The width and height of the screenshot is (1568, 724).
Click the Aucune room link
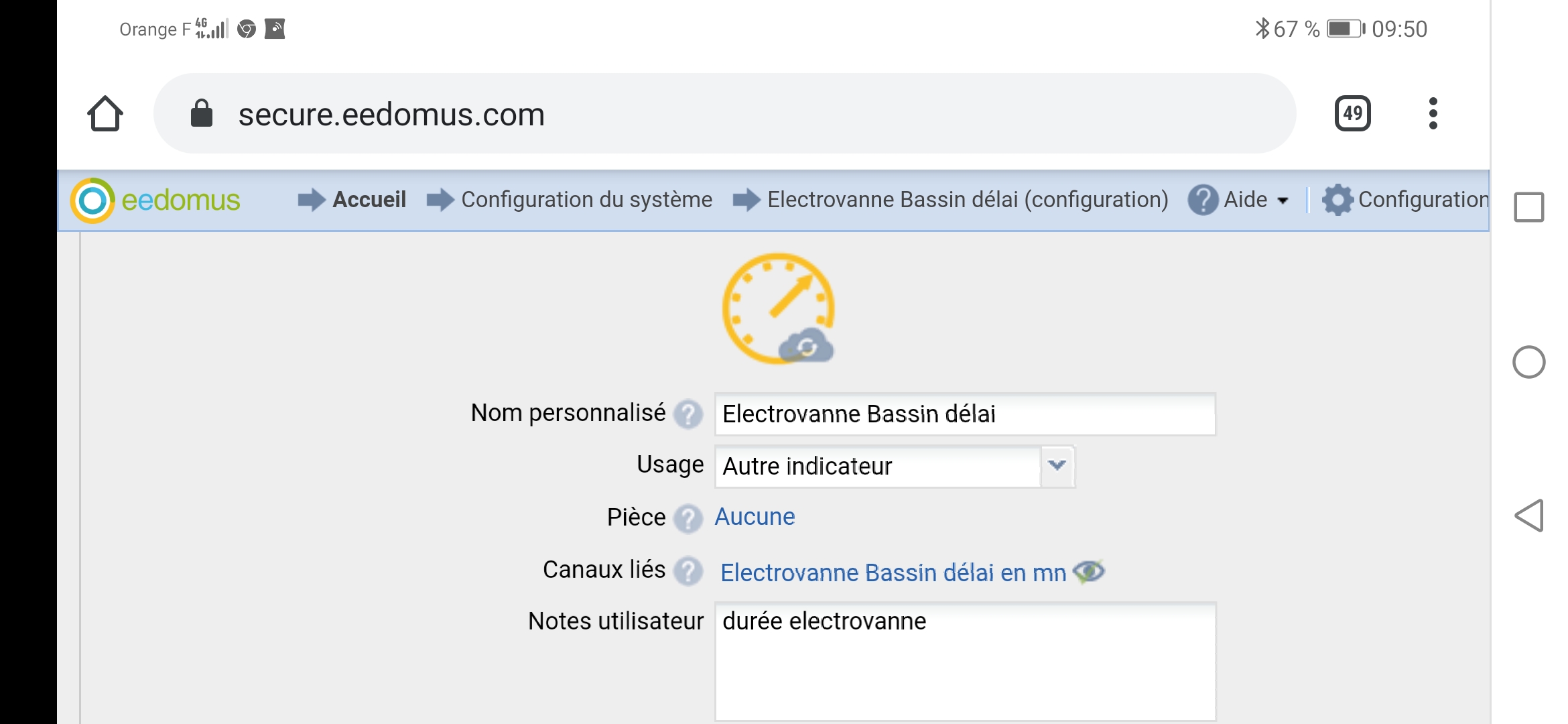(x=755, y=517)
